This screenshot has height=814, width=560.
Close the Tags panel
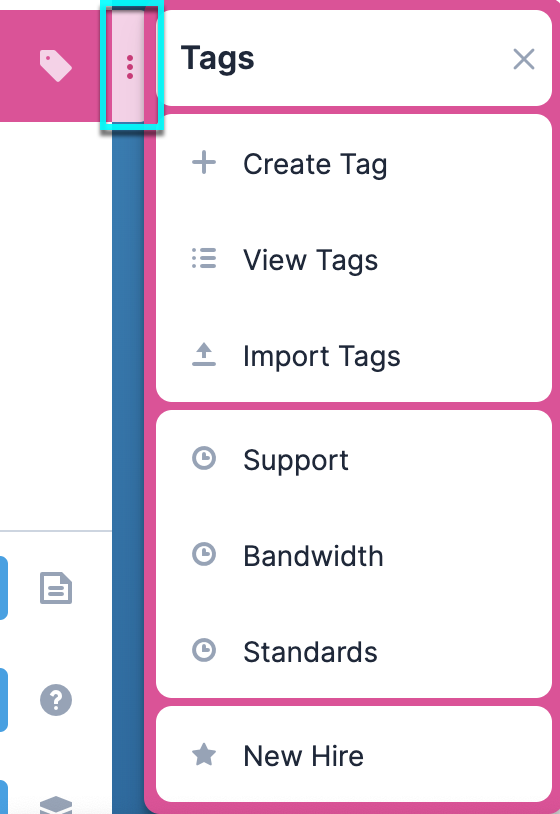(524, 59)
